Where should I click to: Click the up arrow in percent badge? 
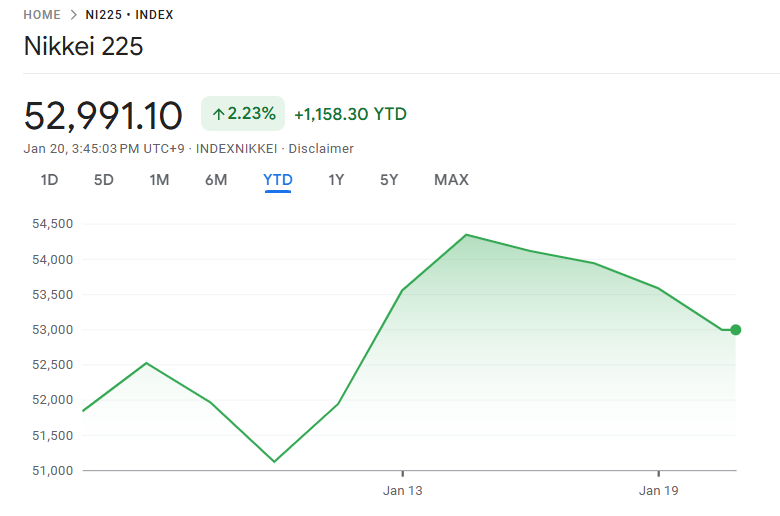[x=218, y=114]
